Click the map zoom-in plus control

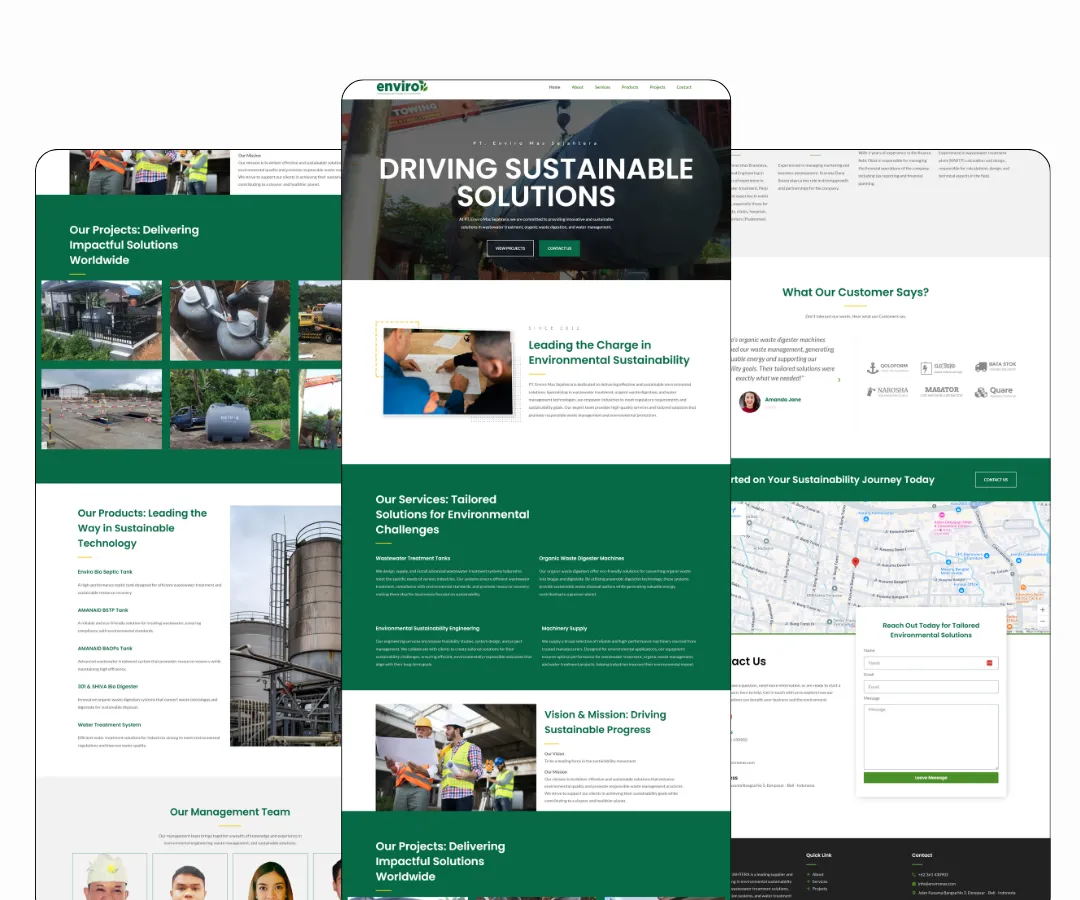coord(1042,610)
